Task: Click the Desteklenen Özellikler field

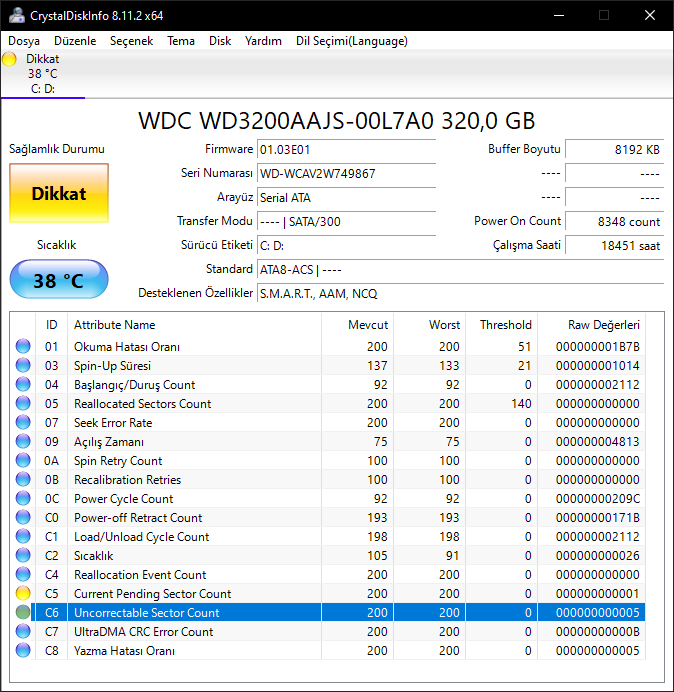Action: tap(460, 293)
